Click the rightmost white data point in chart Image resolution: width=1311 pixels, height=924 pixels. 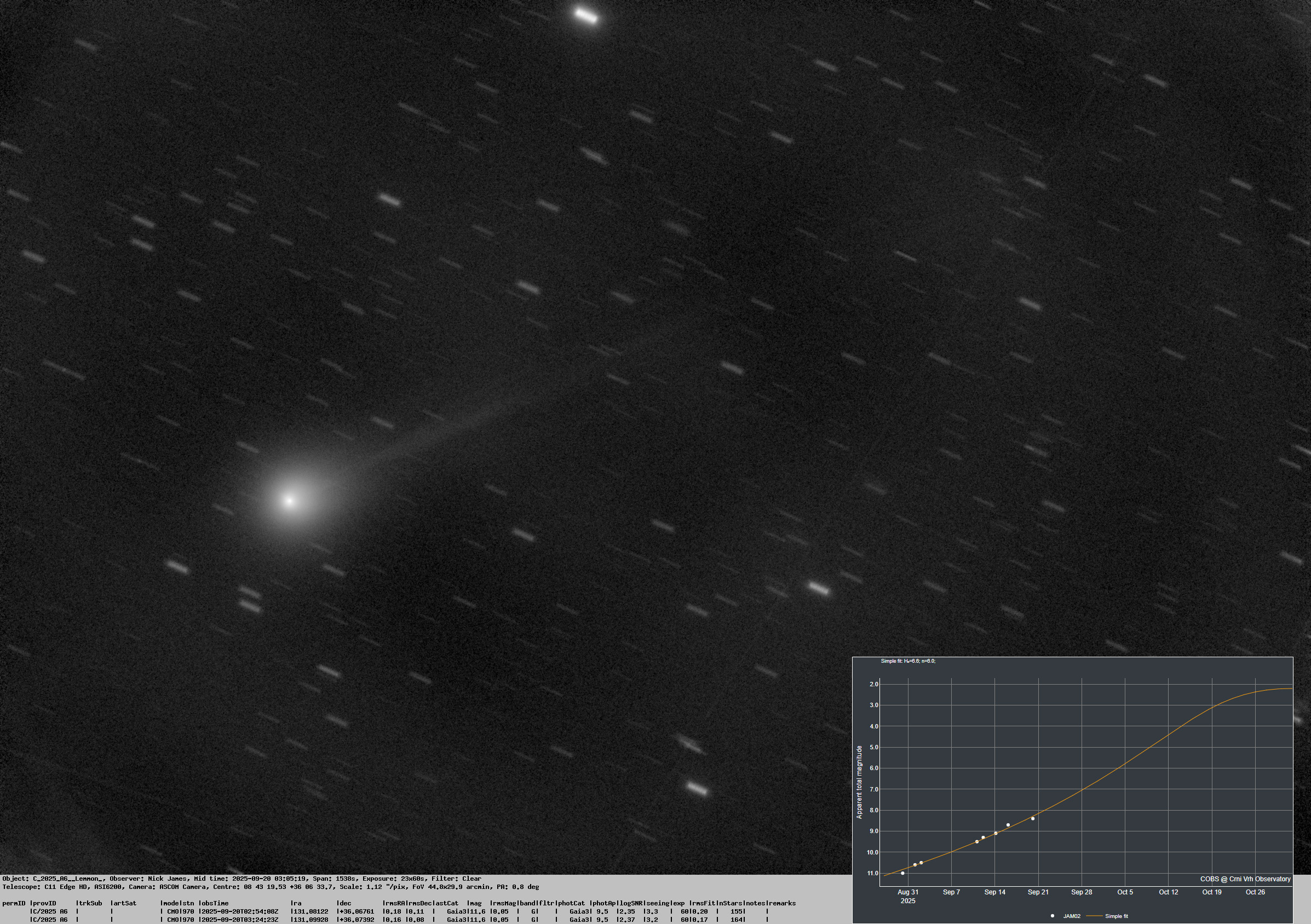[x=1032, y=818]
